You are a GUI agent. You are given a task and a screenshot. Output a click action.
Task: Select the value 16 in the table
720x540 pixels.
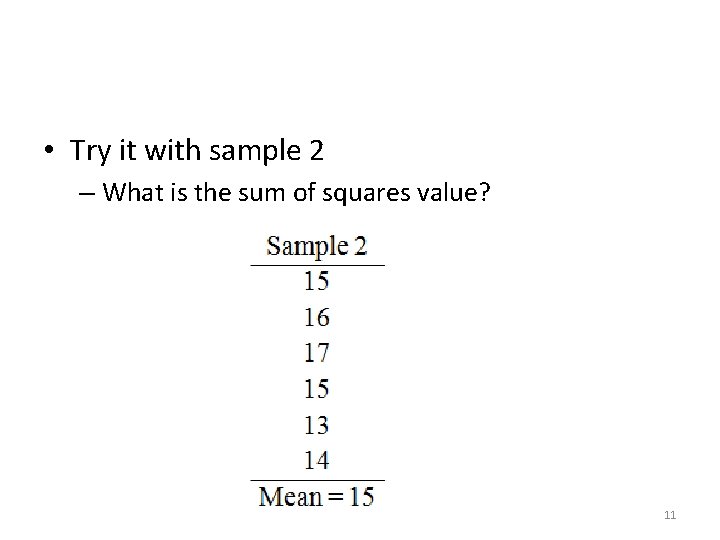click(316, 317)
